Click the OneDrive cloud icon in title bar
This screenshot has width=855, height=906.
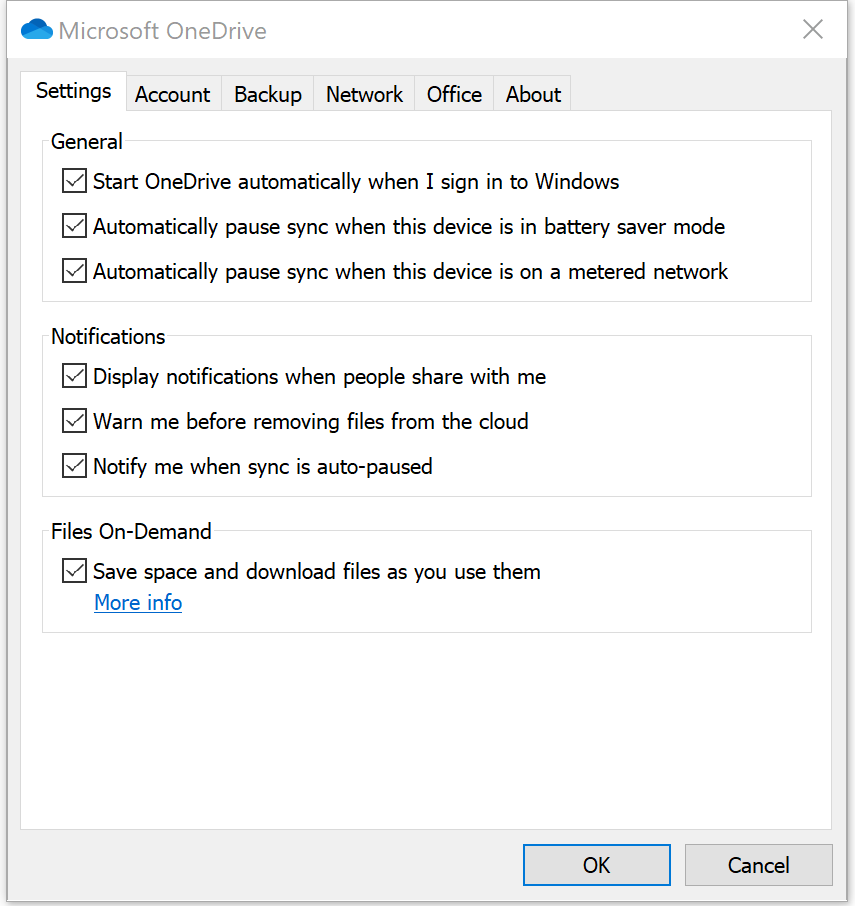coord(37,29)
